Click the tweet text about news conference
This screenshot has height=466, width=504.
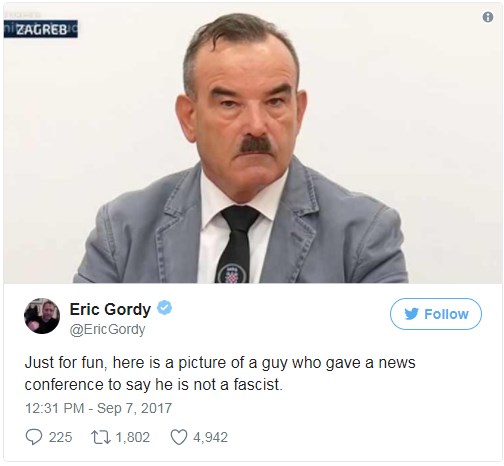220,373
